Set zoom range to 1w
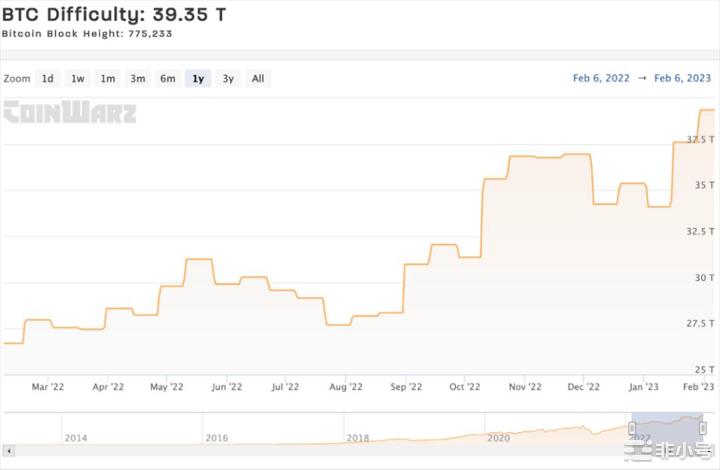This screenshot has width=720, height=470. point(77,78)
